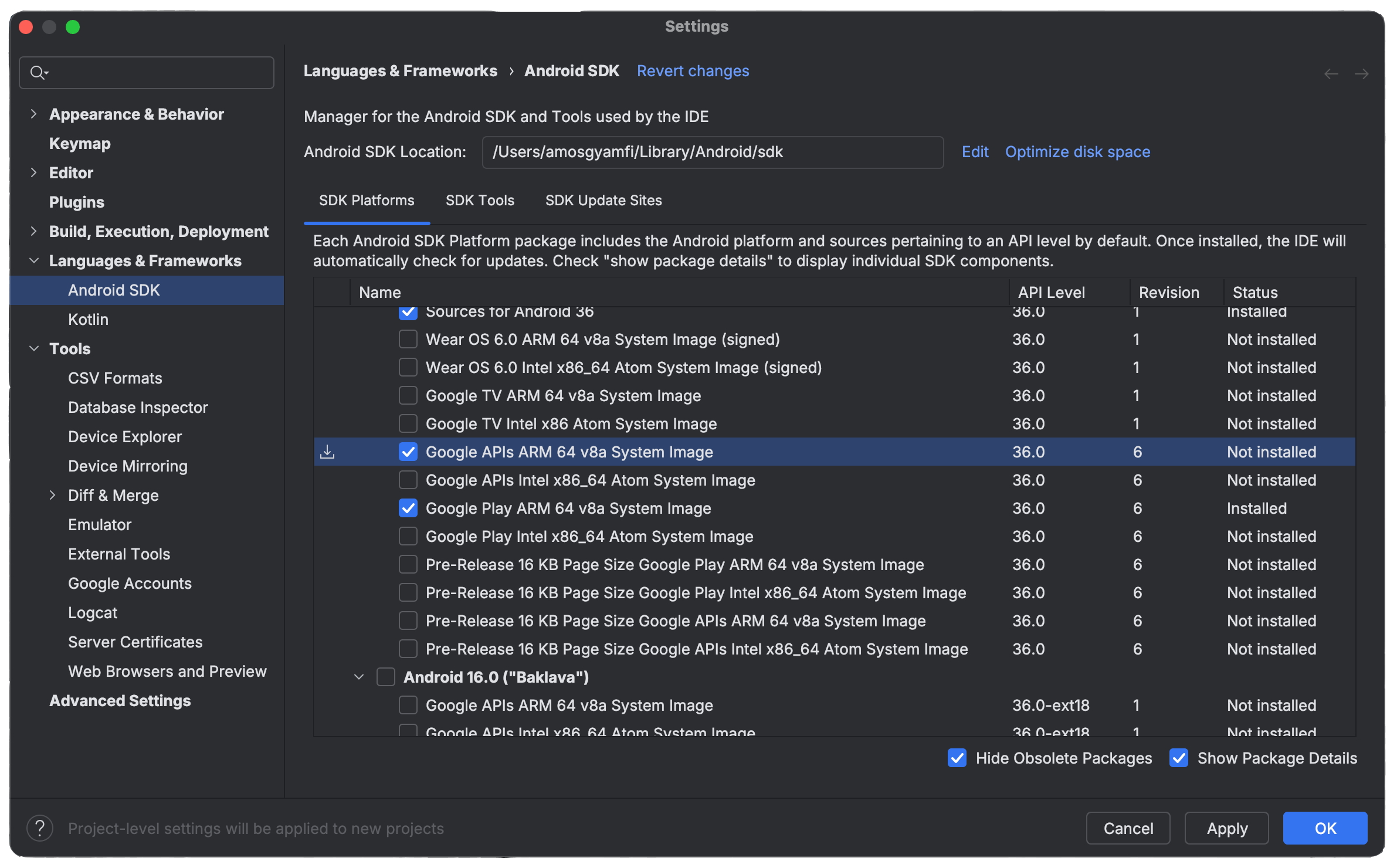Select Android SDK in the sidebar
Viewport: 1397px width, 868px height.
click(147, 290)
